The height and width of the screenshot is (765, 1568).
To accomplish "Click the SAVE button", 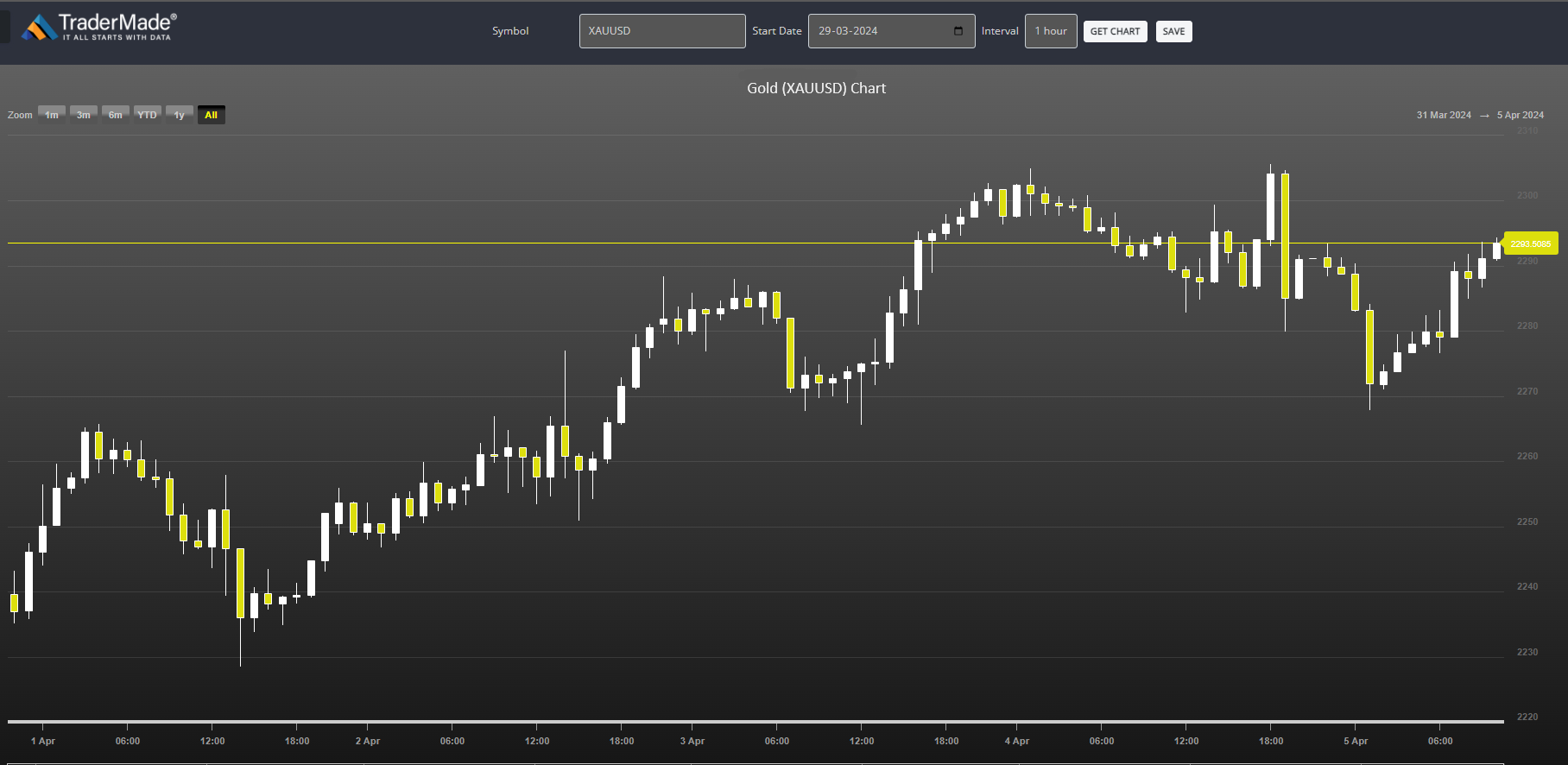I will pyautogui.click(x=1173, y=32).
